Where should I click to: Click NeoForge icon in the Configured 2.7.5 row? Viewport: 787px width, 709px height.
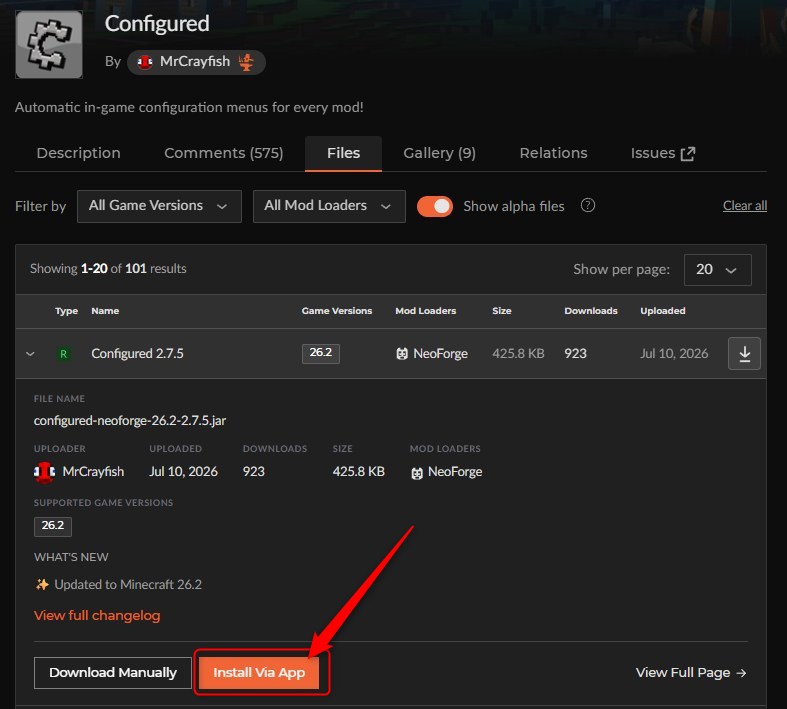pos(402,354)
